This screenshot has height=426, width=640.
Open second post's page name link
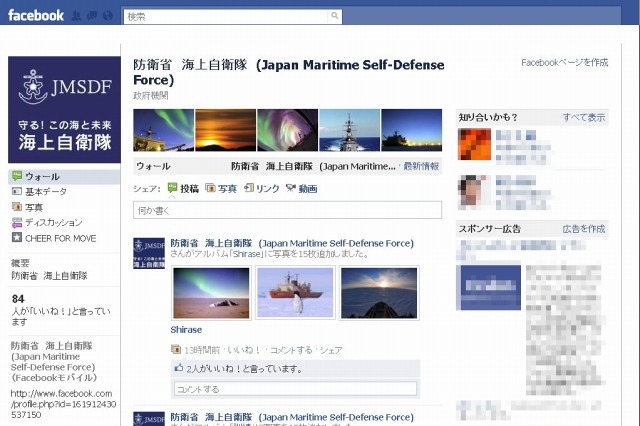click(x=292, y=417)
